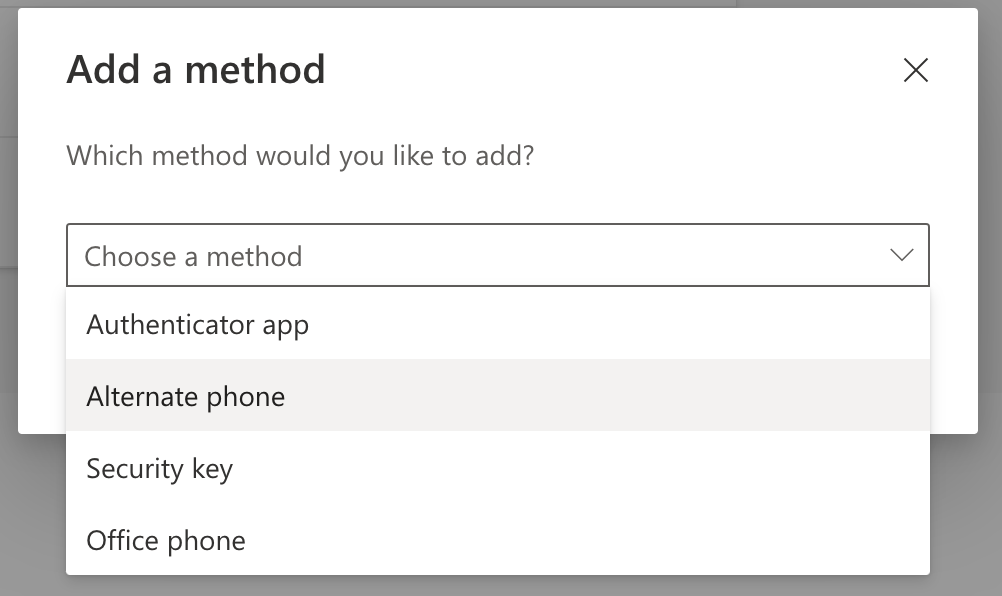Image resolution: width=1002 pixels, height=596 pixels.
Task: Click the 'Which method would you like to add?' text
Action: (300, 156)
